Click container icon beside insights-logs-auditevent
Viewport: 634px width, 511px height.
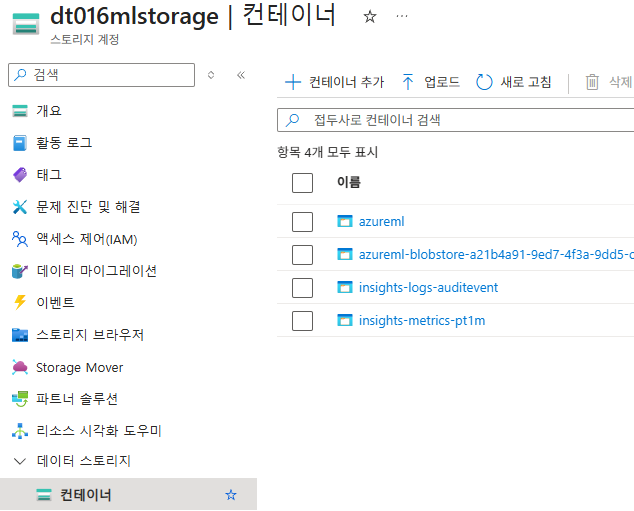(344, 287)
